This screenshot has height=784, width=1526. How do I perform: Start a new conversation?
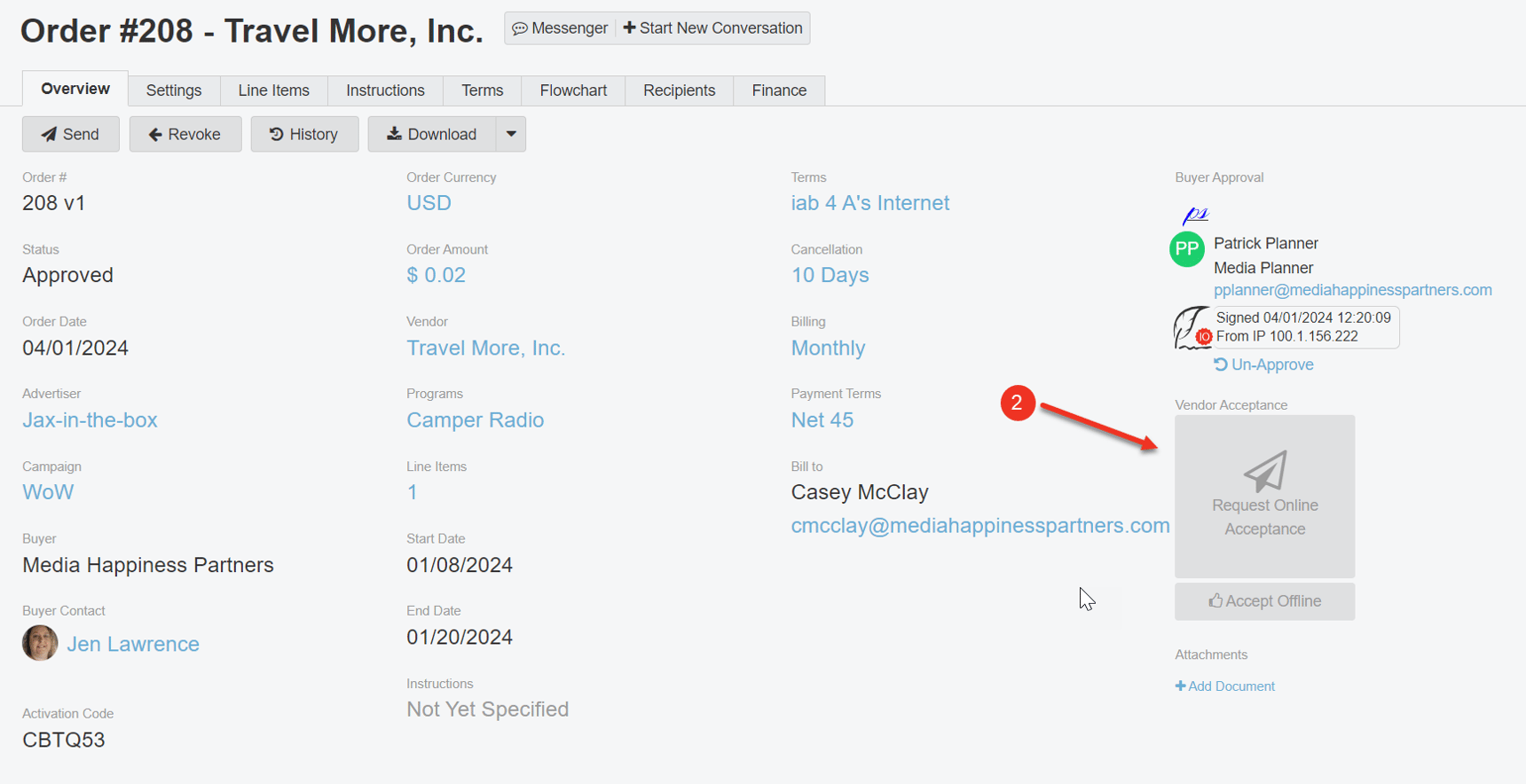click(x=713, y=28)
